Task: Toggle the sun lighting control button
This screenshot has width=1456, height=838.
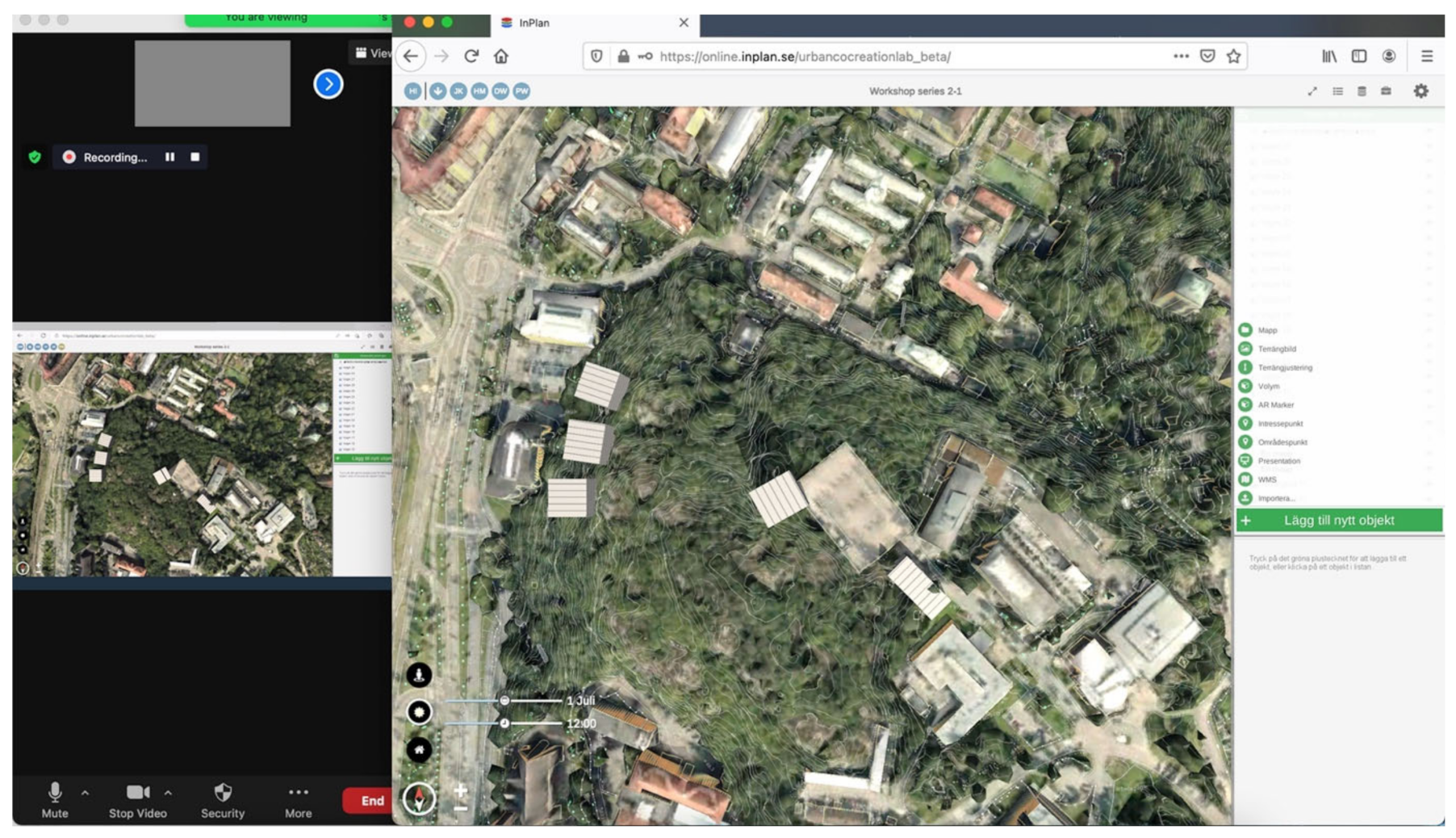Action: click(x=419, y=711)
